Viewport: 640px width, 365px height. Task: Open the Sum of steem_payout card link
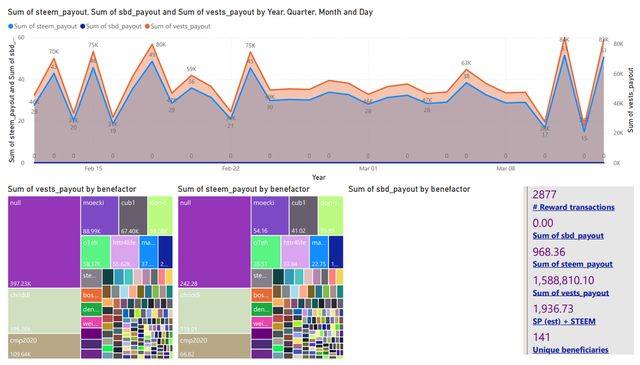click(572, 264)
